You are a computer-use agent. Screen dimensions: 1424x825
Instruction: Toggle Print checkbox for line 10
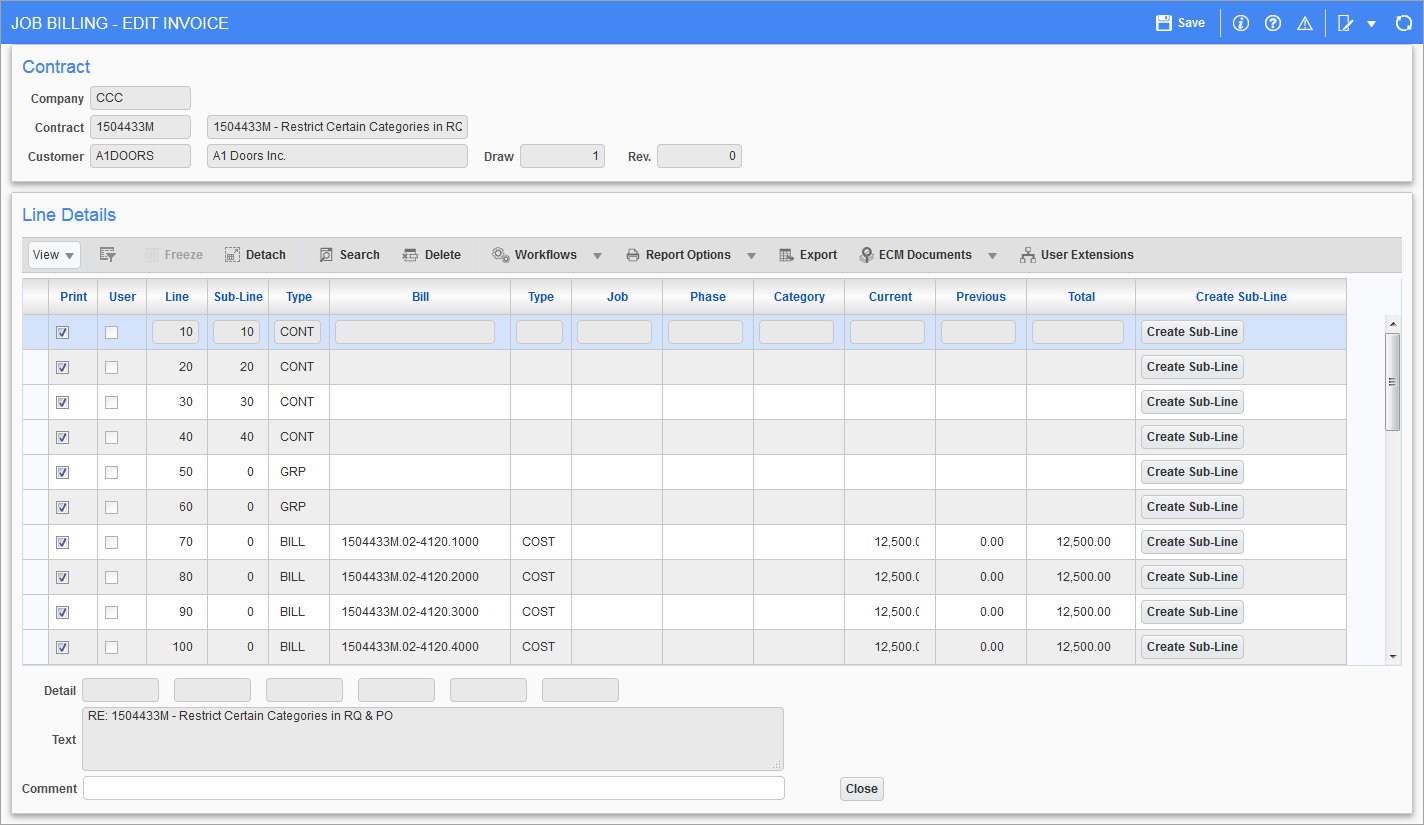tap(63, 332)
